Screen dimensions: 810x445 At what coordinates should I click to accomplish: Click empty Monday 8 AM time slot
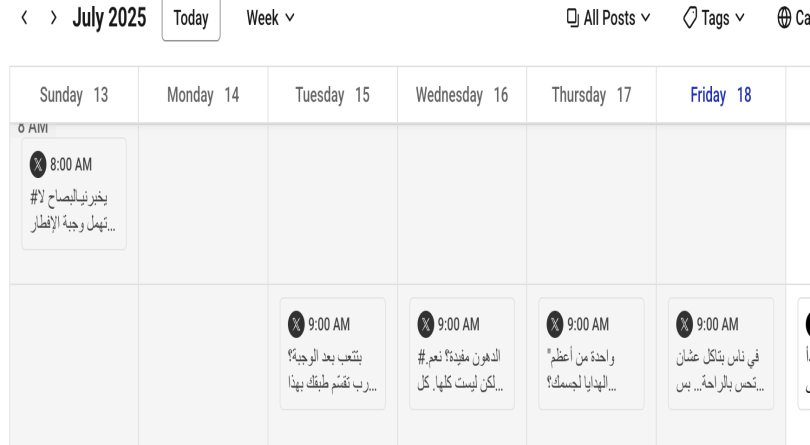203,204
